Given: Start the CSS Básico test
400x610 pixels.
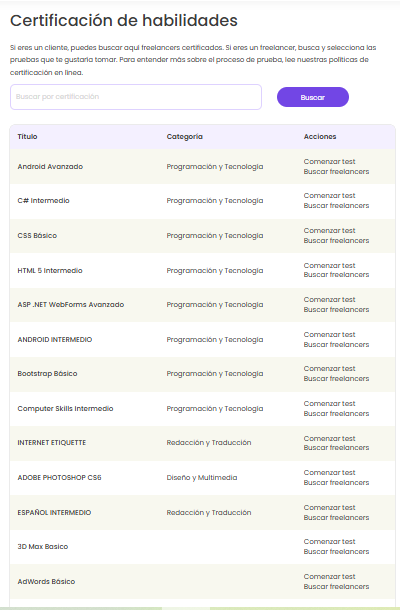Looking at the screenshot, I should click(x=330, y=231).
